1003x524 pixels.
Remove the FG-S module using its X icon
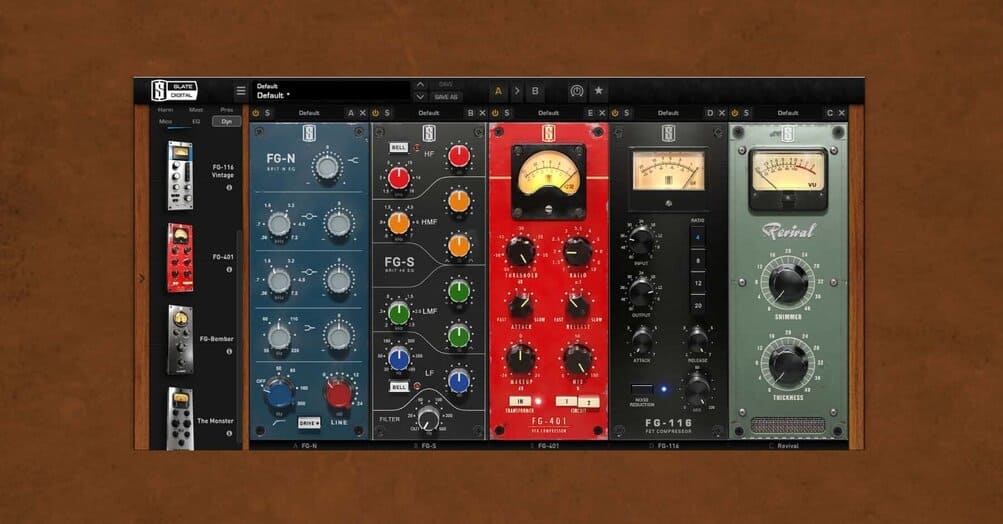click(482, 113)
